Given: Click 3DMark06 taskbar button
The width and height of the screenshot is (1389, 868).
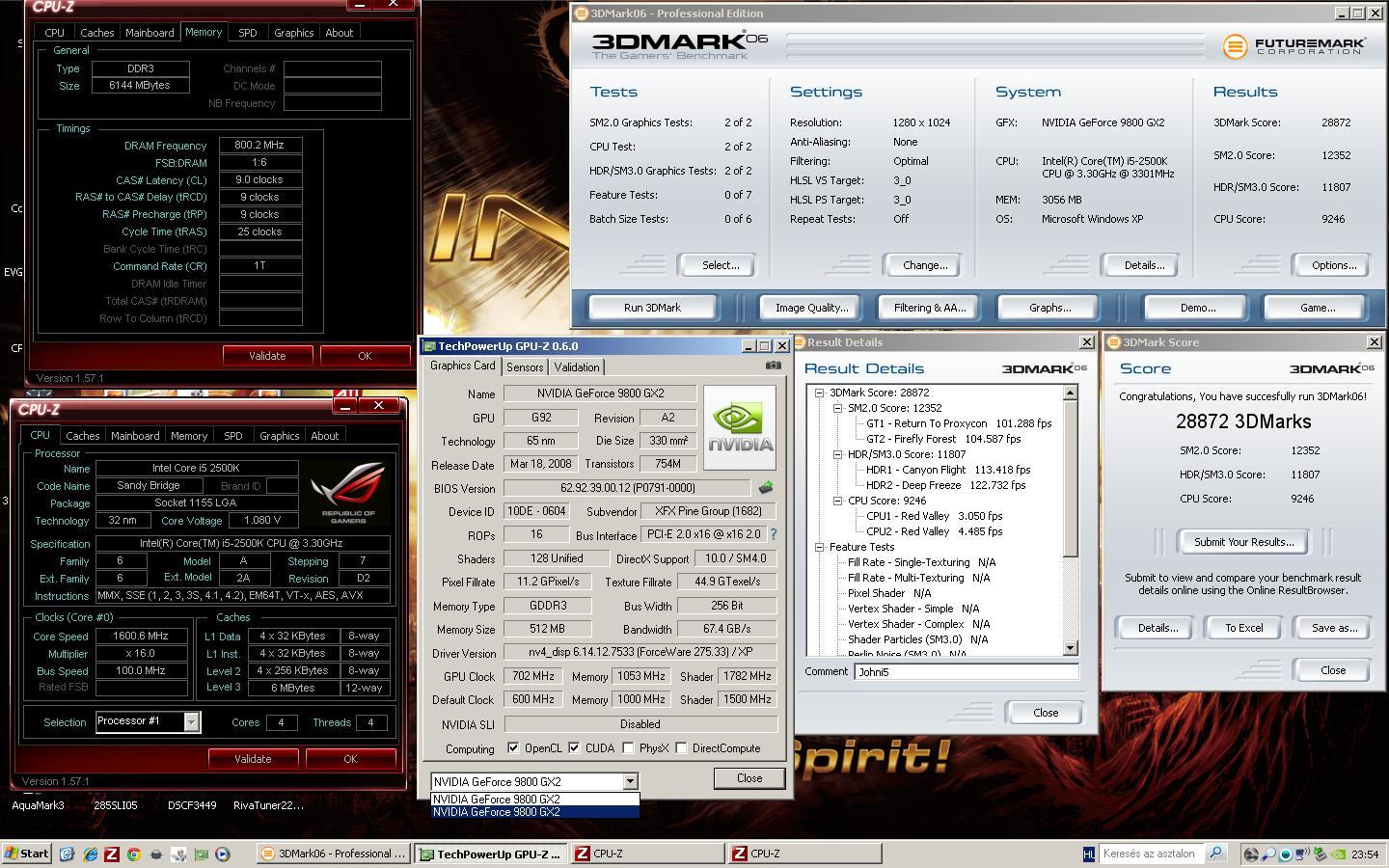Looking at the screenshot, I should pyautogui.click(x=334, y=854).
